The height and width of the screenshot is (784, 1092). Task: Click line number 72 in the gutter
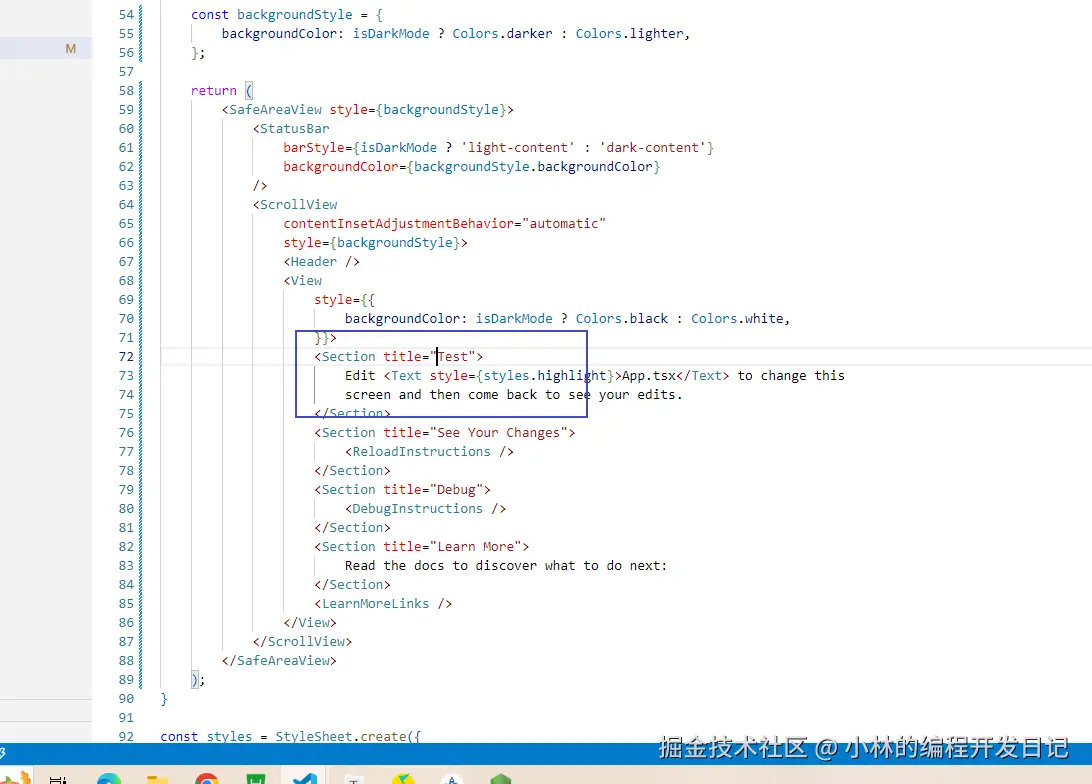point(126,356)
